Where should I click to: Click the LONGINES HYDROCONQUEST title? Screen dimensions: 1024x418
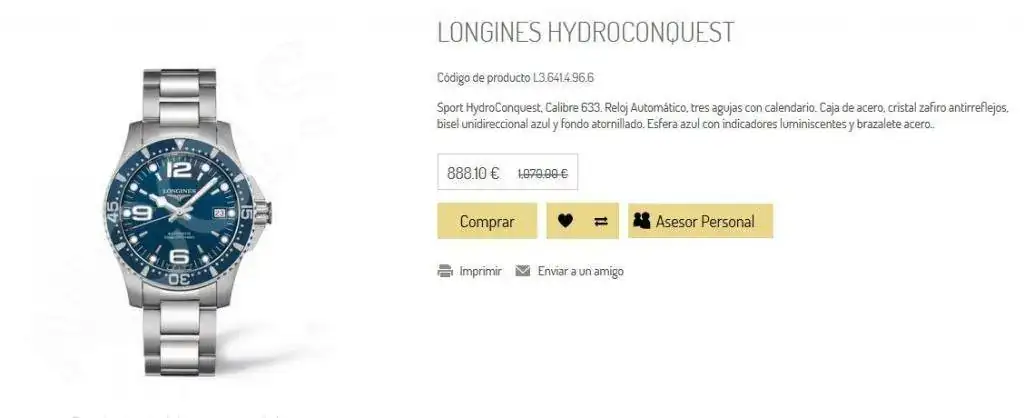(586, 32)
